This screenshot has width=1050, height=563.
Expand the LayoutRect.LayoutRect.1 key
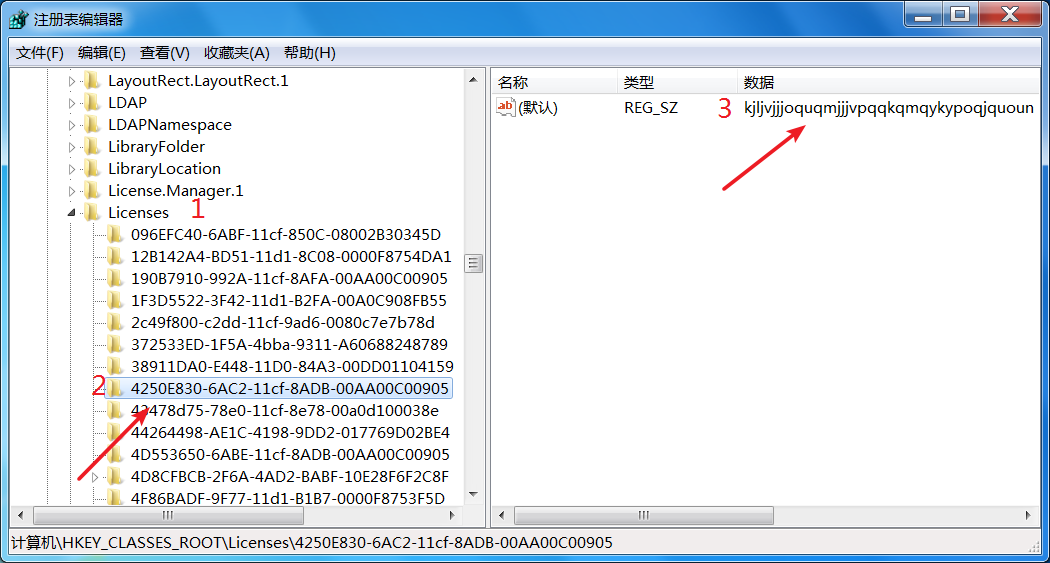point(72,81)
